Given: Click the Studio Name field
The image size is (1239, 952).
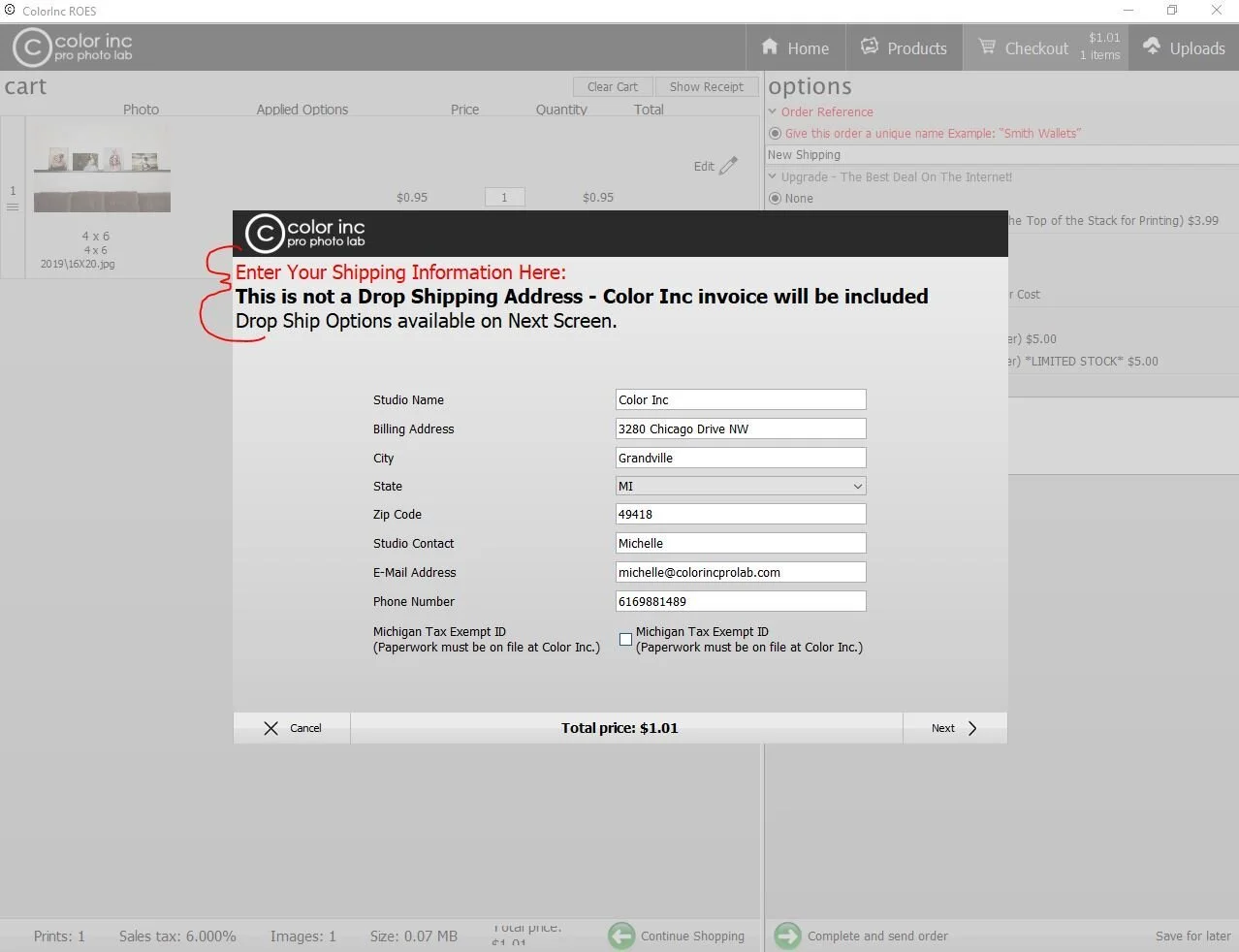Looking at the screenshot, I should [x=741, y=399].
